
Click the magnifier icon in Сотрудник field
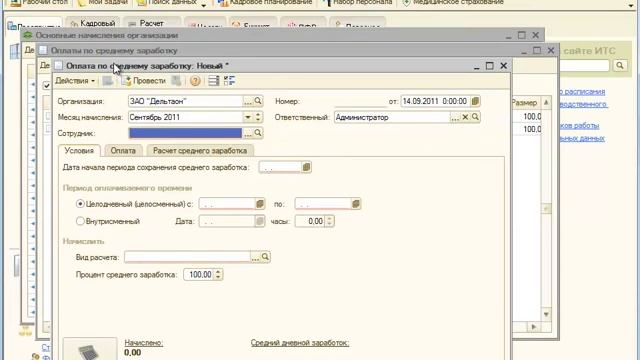[x=258, y=133]
